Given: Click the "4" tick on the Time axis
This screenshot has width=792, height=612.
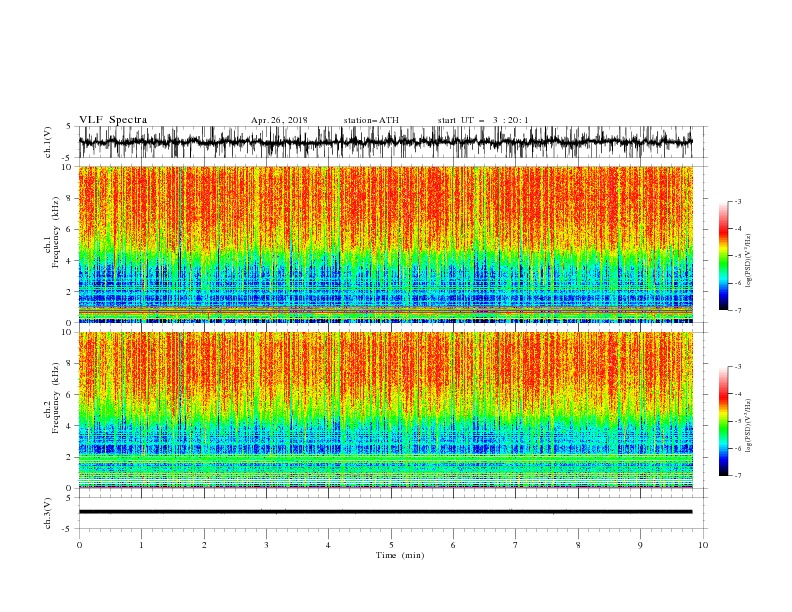Looking at the screenshot, I should pyautogui.click(x=328, y=545).
